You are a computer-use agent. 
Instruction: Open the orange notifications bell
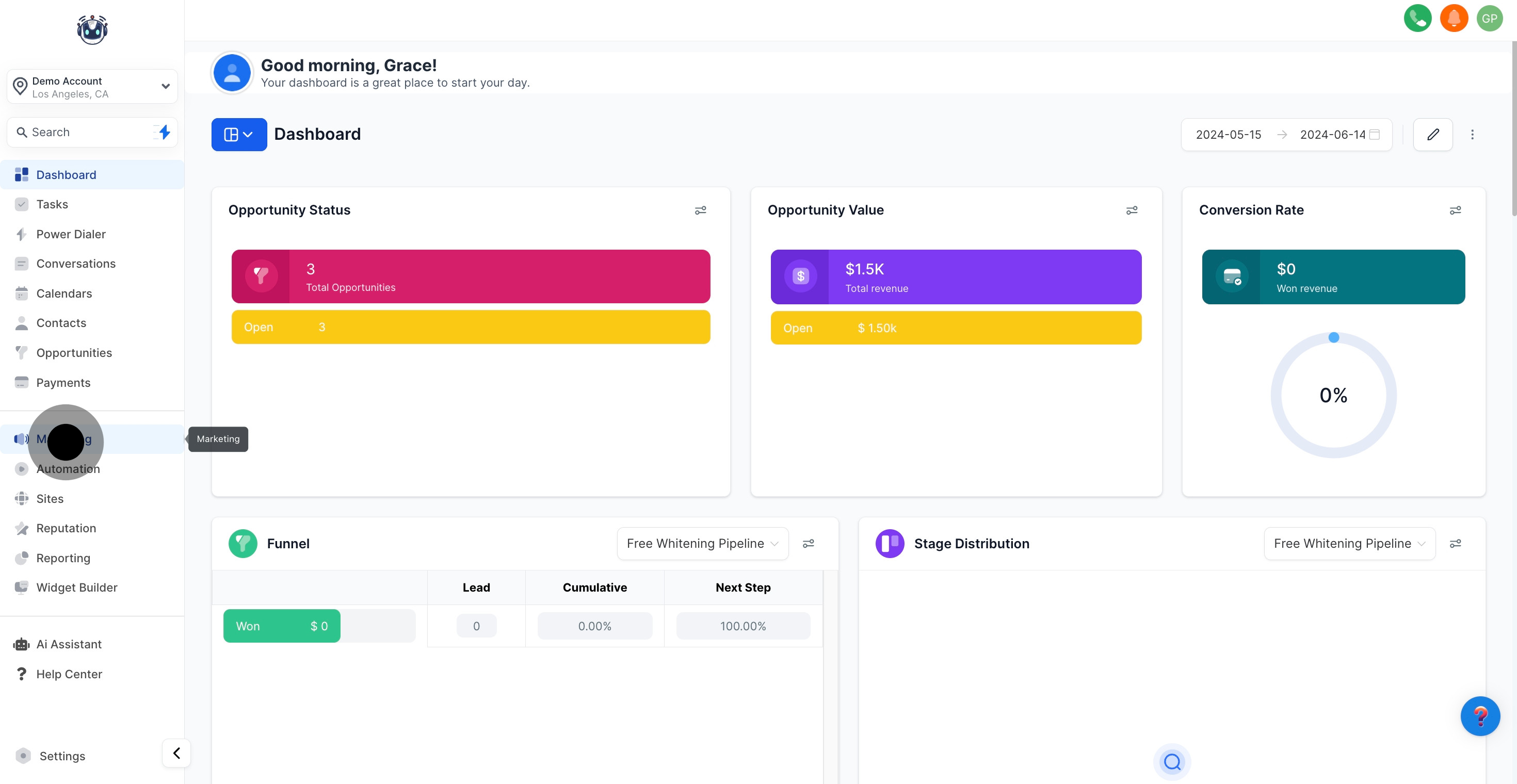click(x=1454, y=18)
